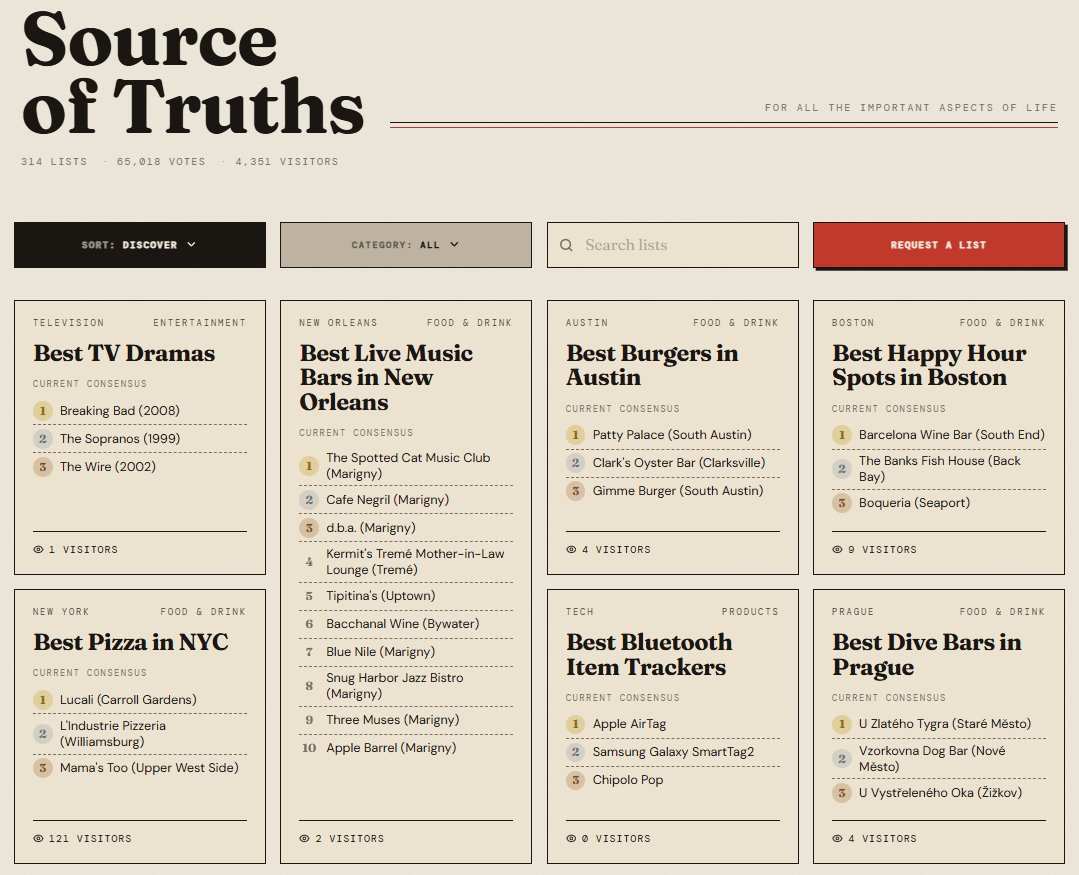The image size is (1079, 875).
Task: Open the Category: All dropdown
Action: click(406, 245)
